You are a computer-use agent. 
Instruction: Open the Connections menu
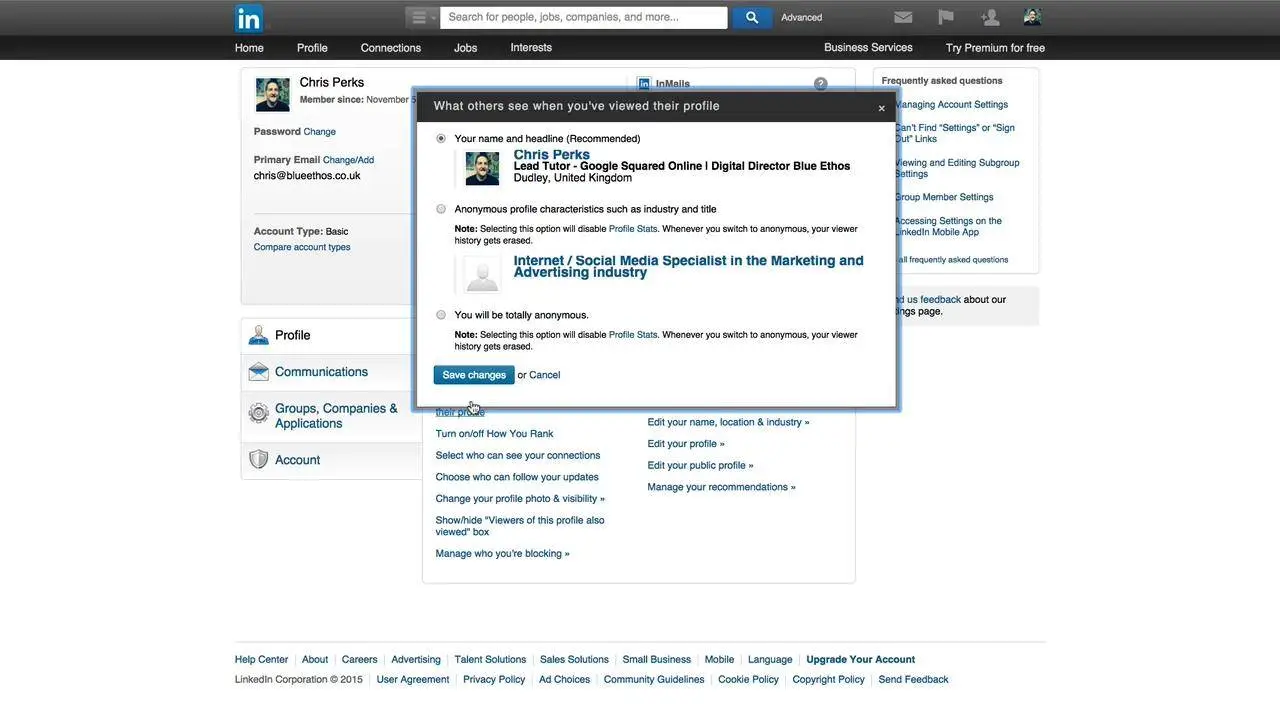tap(391, 48)
